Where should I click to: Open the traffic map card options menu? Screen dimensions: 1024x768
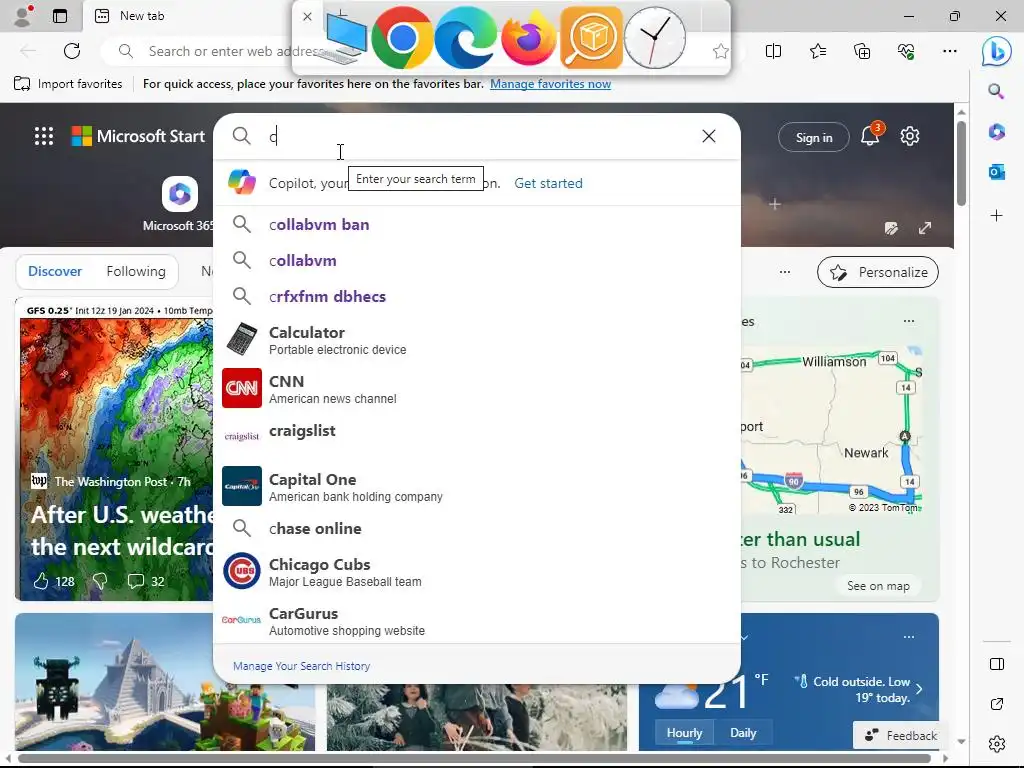click(x=908, y=321)
